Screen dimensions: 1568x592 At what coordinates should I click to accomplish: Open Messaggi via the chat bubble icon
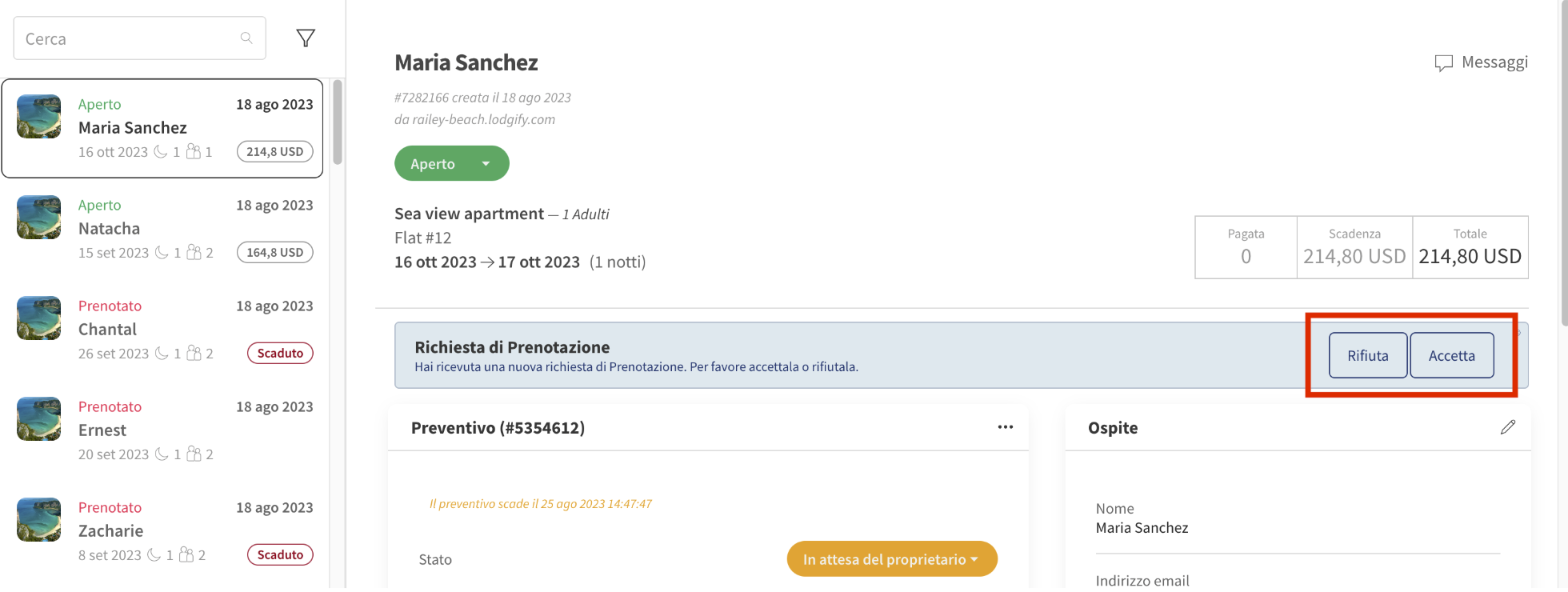1444,62
